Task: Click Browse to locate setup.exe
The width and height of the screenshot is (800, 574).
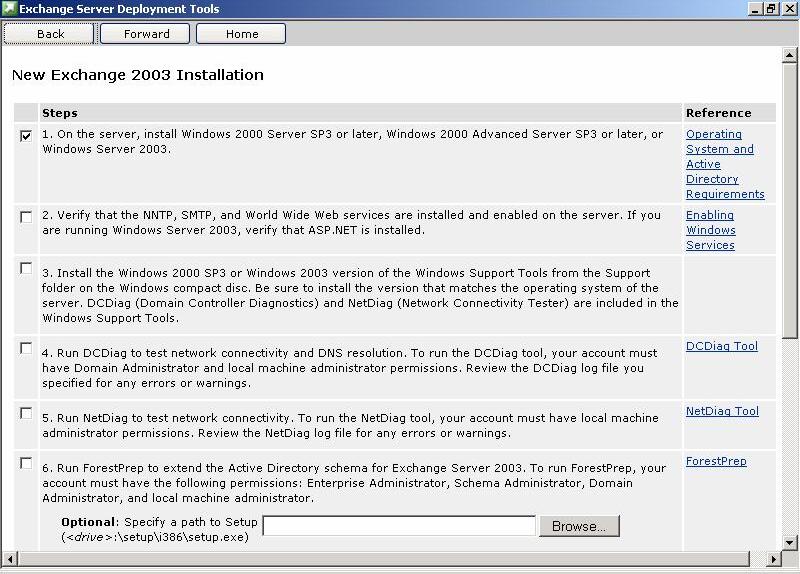Action: (579, 526)
